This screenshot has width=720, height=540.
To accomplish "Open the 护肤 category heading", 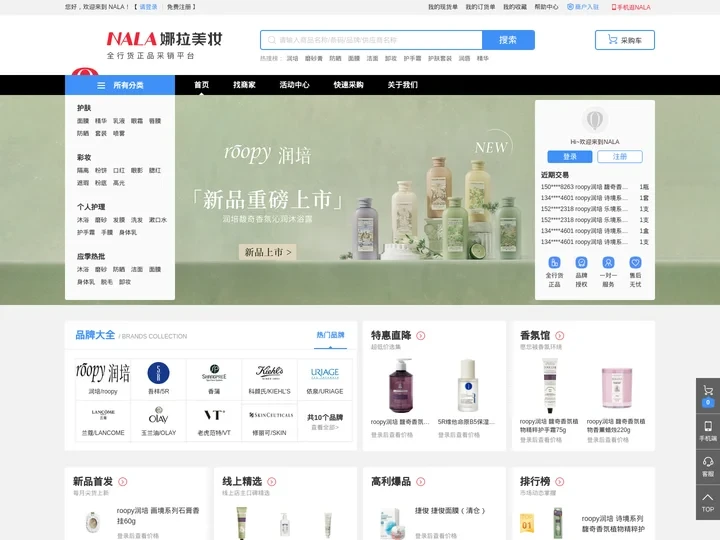I will 84,108.
